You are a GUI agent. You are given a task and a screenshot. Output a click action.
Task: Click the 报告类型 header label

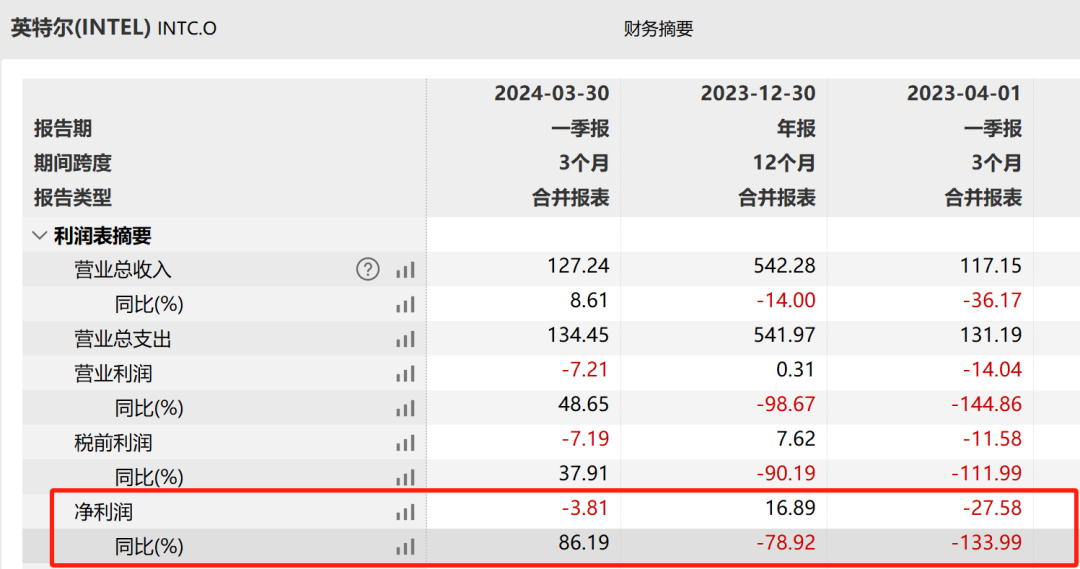pos(73,198)
